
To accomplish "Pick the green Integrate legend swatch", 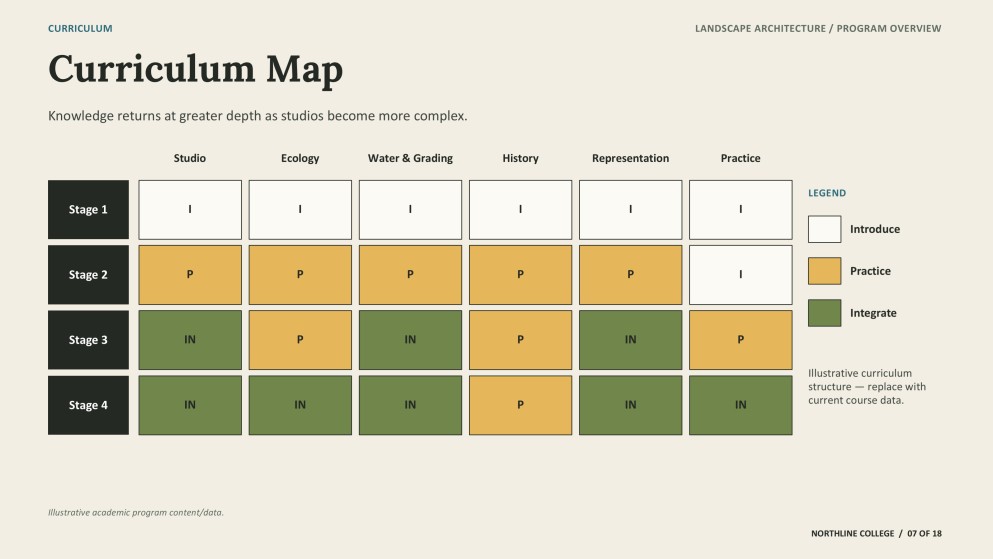I will pyautogui.click(x=825, y=313).
